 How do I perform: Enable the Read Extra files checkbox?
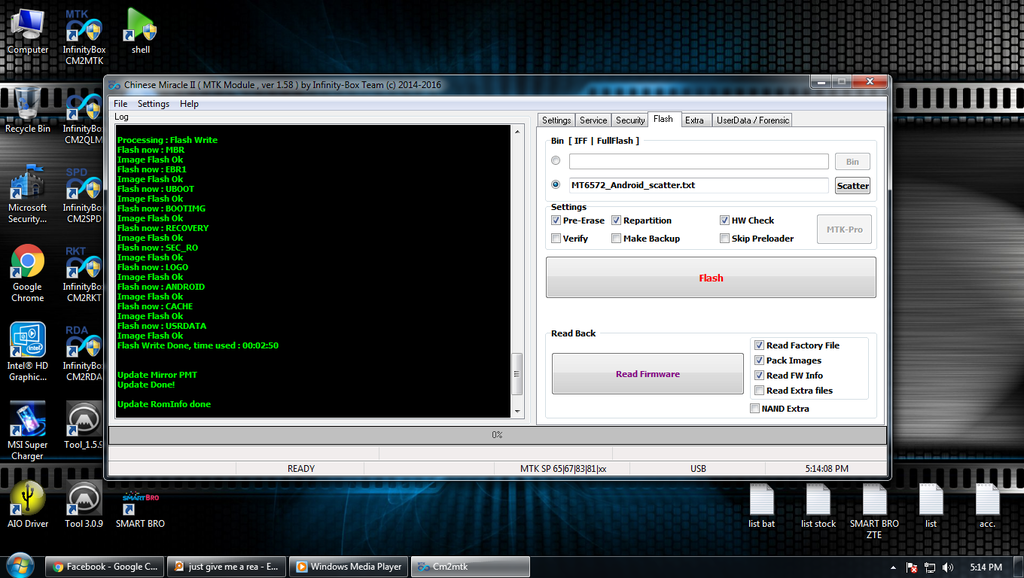[759, 390]
